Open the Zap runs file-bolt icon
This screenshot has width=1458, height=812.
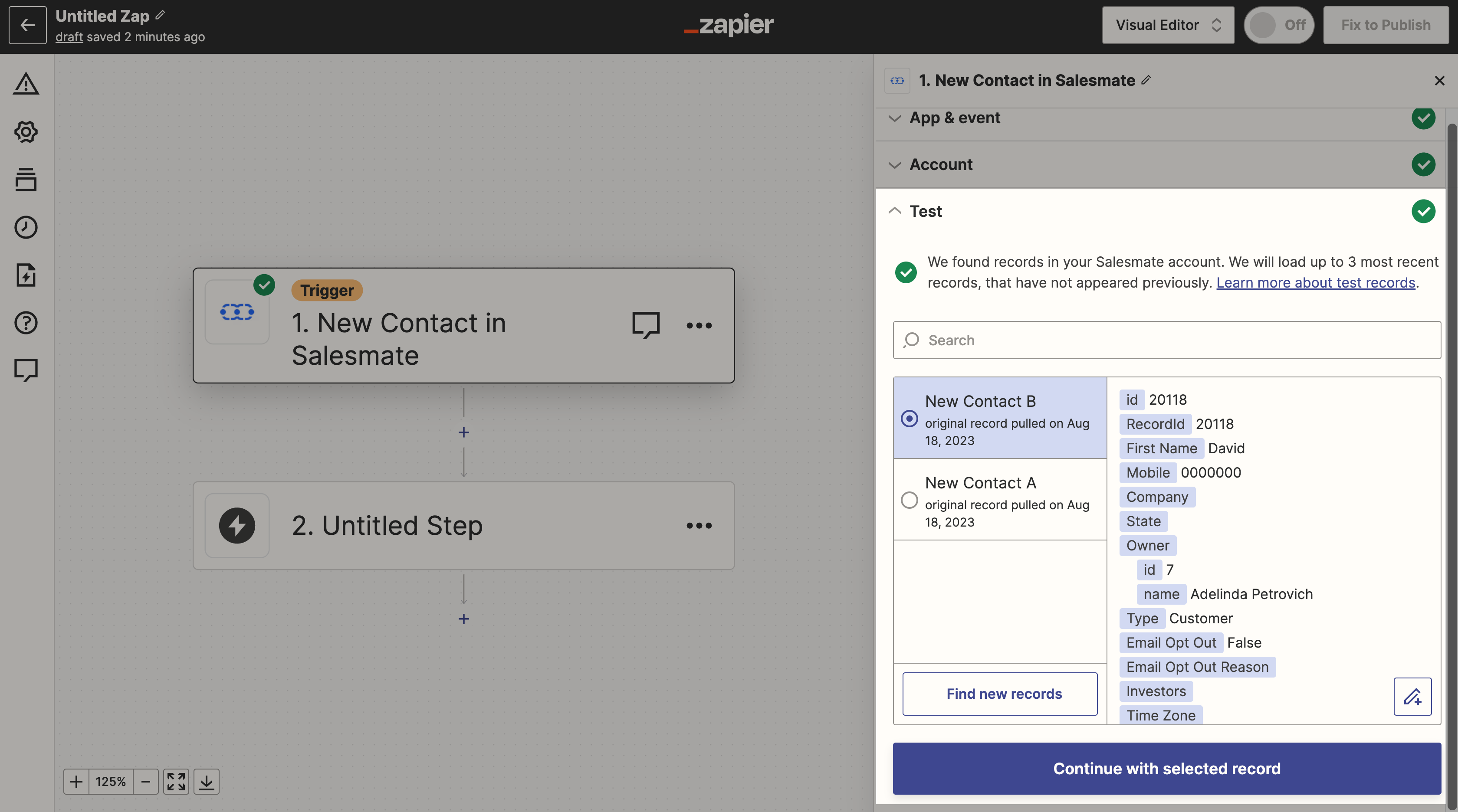click(x=26, y=275)
